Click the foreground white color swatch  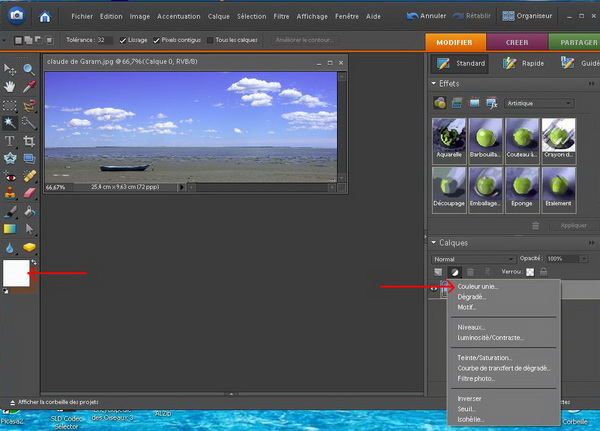tap(16, 273)
